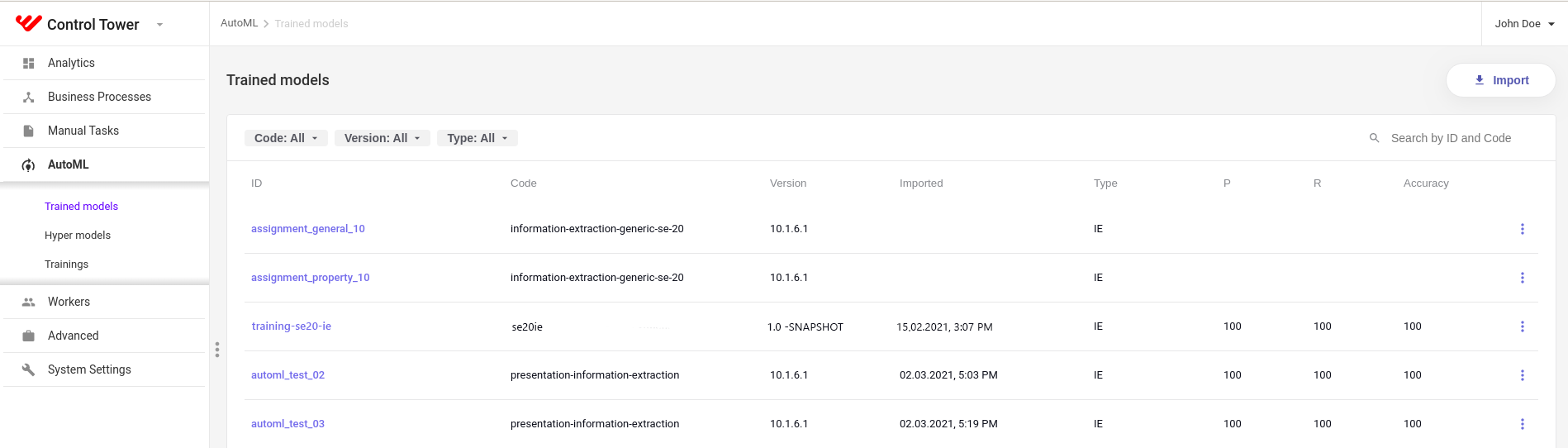Click the search magnifier icon

coord(1375,138)
